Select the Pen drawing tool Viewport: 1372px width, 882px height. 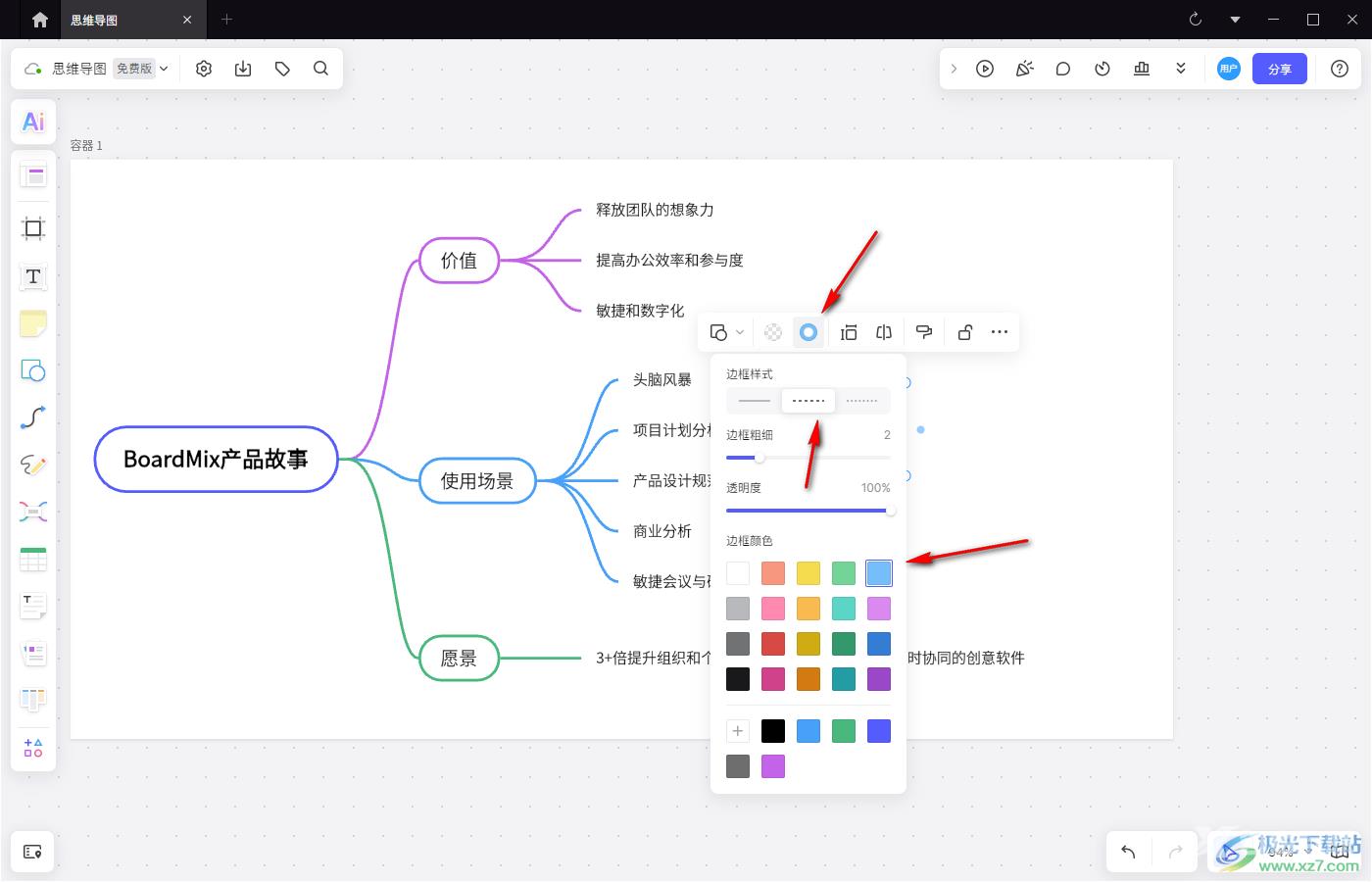33,465
